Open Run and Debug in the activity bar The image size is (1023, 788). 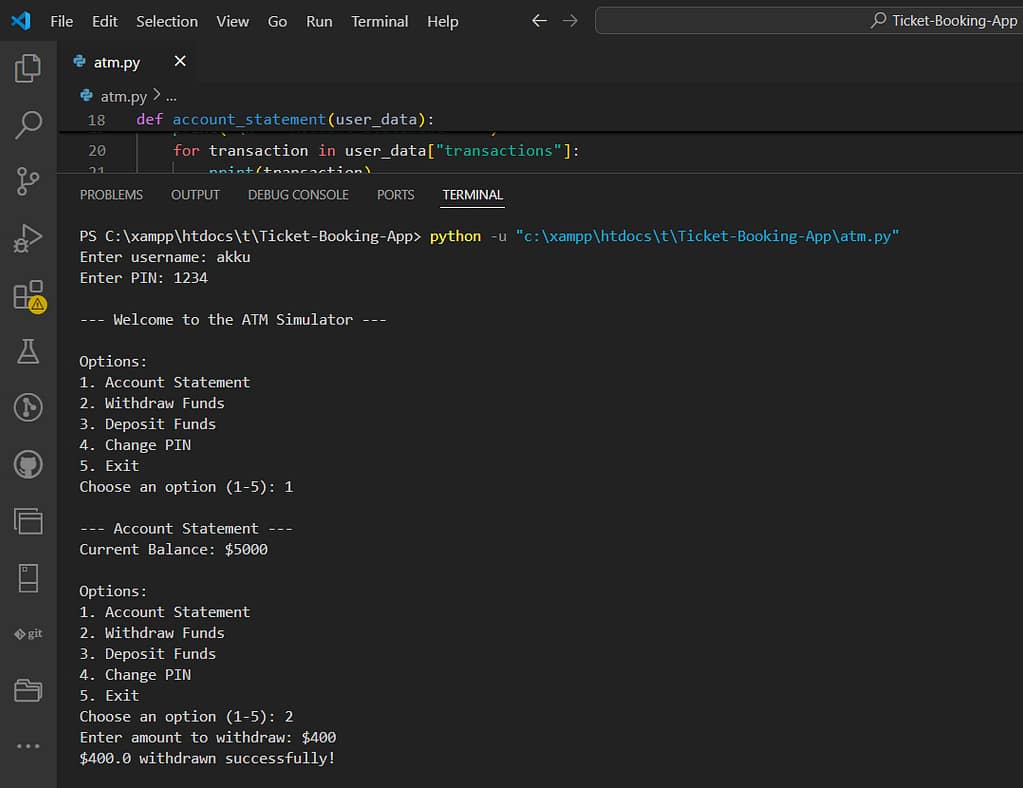tap(27, 238)
